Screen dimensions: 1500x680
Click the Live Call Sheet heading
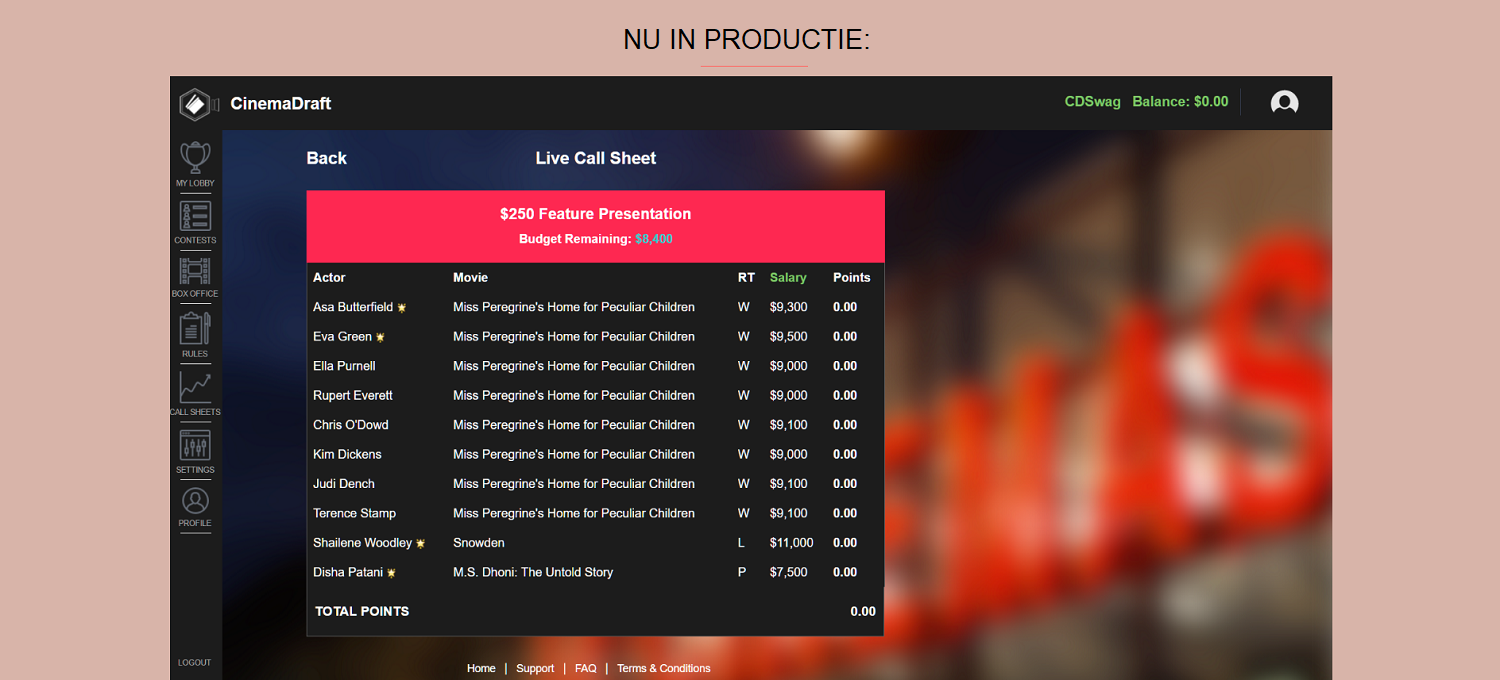[596, 158]
